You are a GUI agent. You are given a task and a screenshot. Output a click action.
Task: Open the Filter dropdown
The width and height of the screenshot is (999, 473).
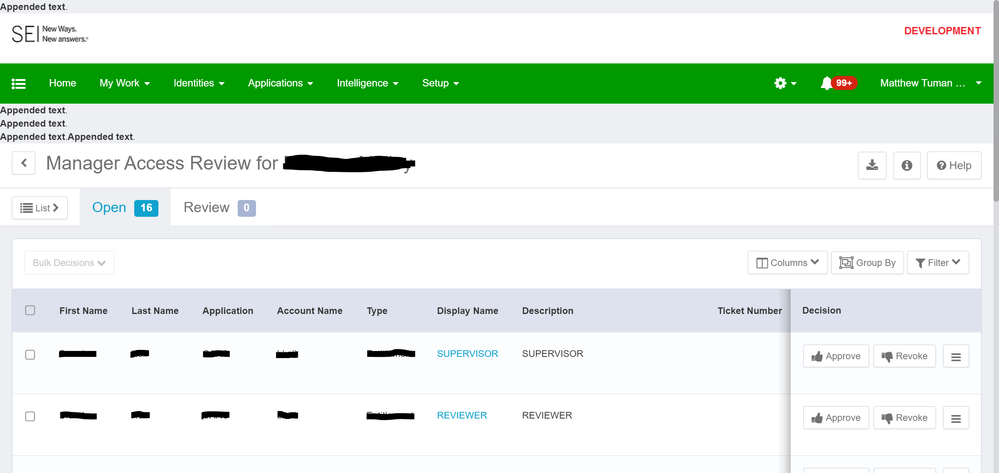[x=937, y=263]
